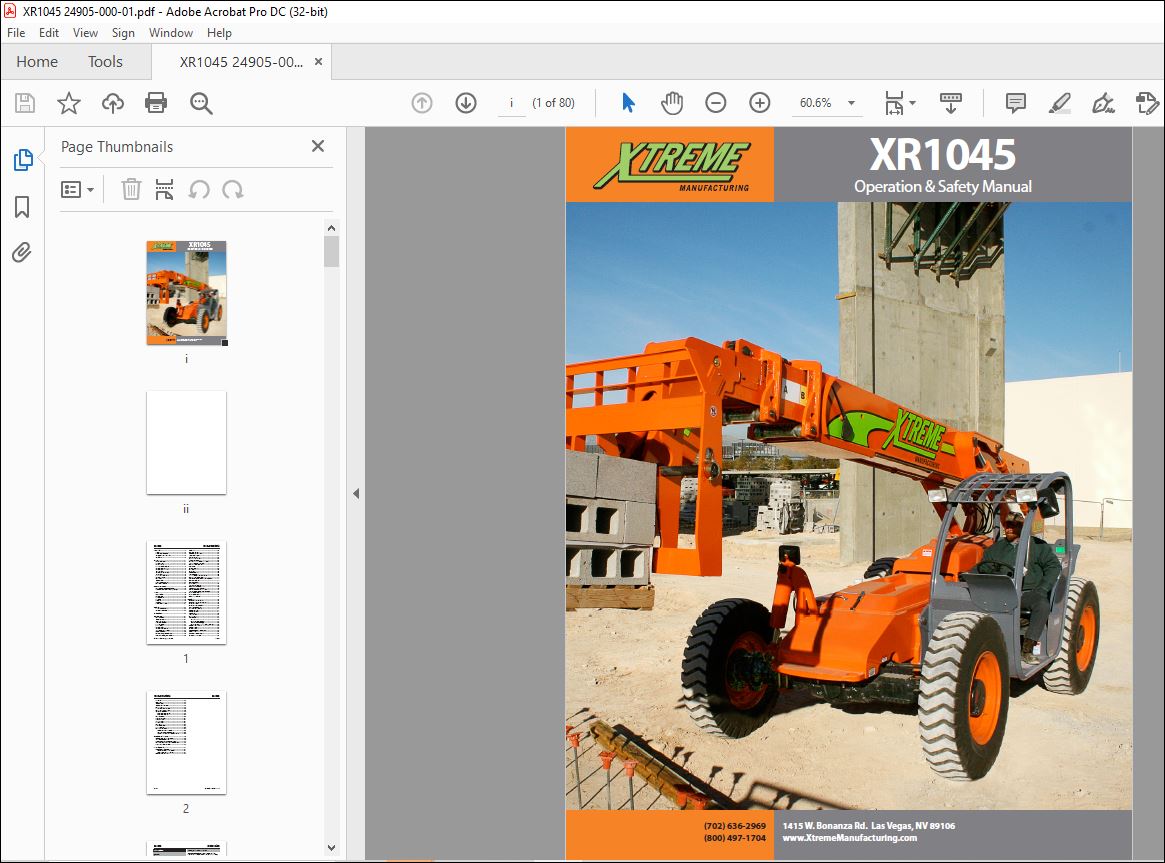Click the www.XtremeManufacturing.com link on the page
The width and height of the screenshot is (1165, 863).
[x=849, y=838]
